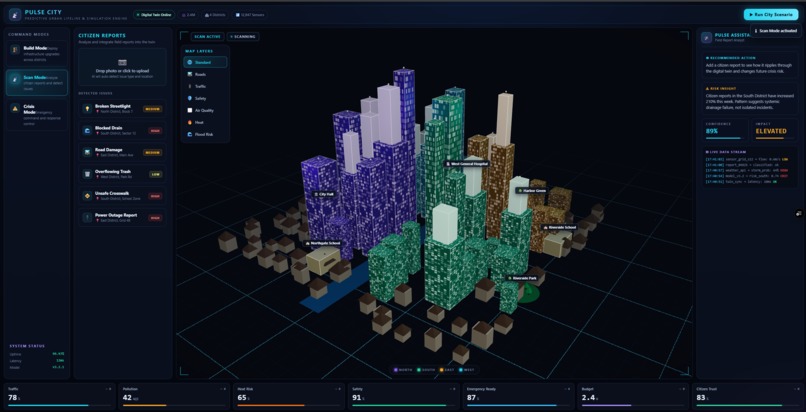Expand the Heat Risk metric card control
This screenshot has width=806, height=412.
click(337, 389)
